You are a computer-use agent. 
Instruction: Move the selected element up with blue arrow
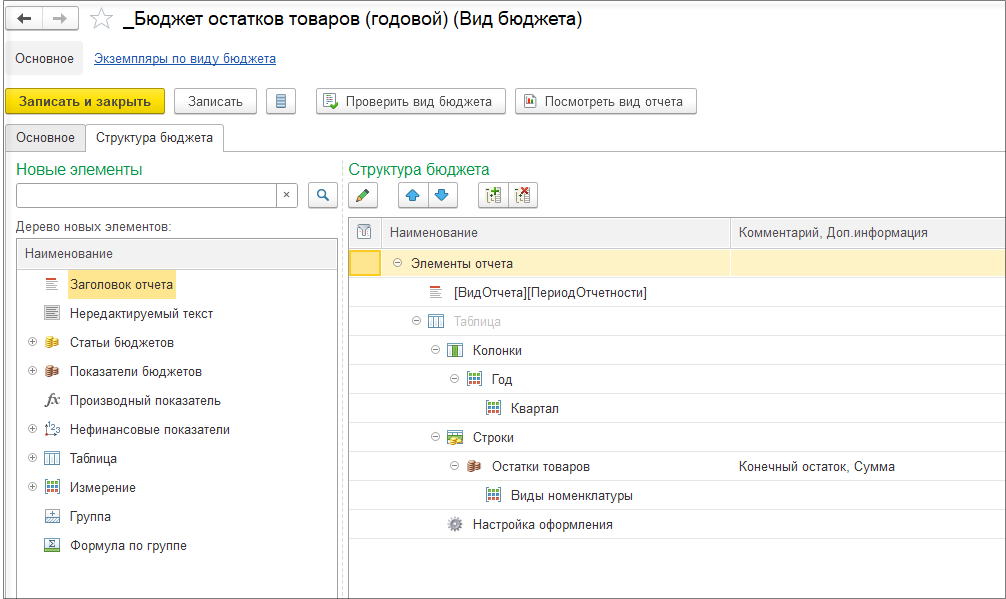point(413,196)
